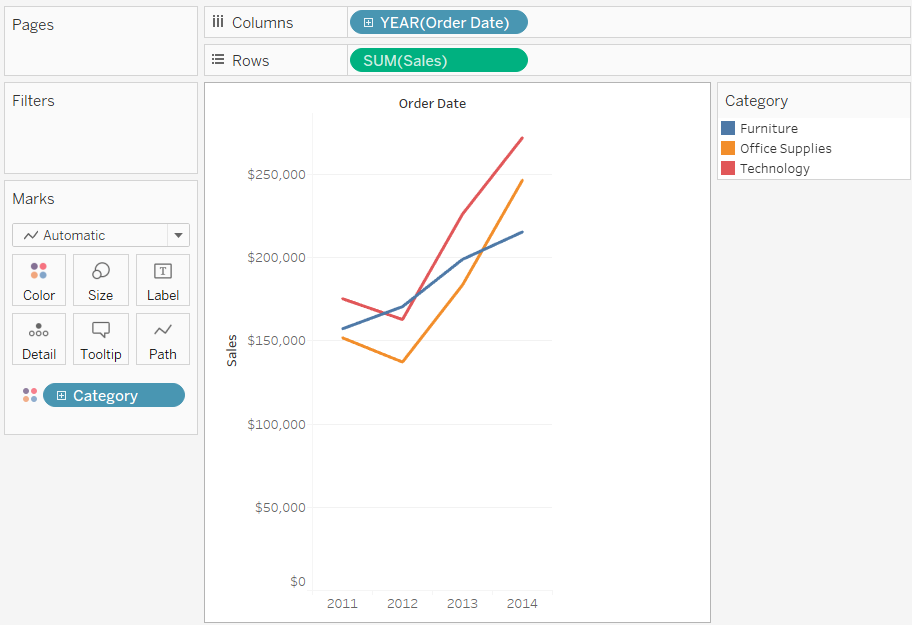Click the 2013 label on the axis
Image resolution: width=912 pixels, height=625 pixels.
[x=462, y=603]
